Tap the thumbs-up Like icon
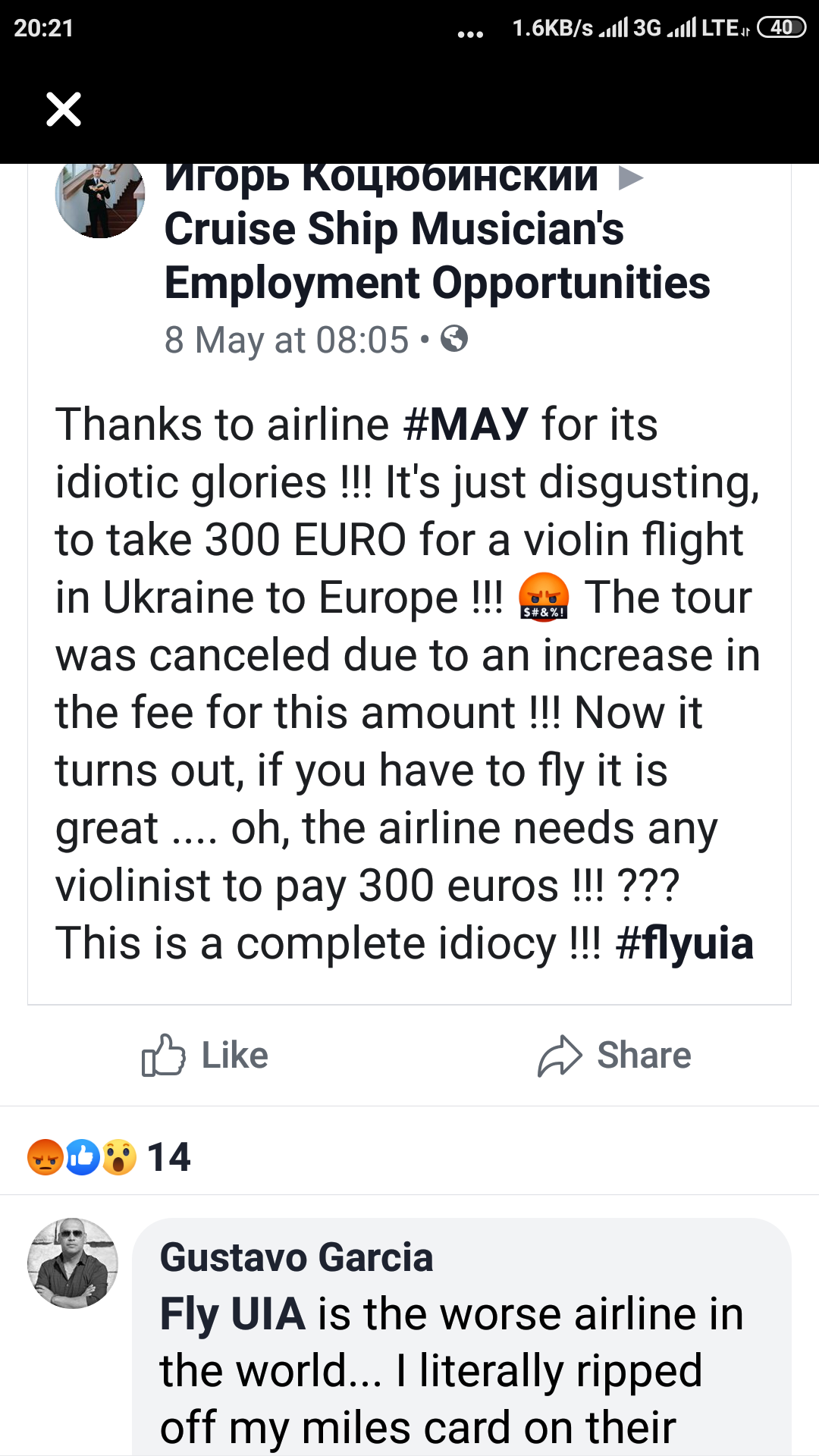This screenshot has width=819, height=1456. 163,1055
